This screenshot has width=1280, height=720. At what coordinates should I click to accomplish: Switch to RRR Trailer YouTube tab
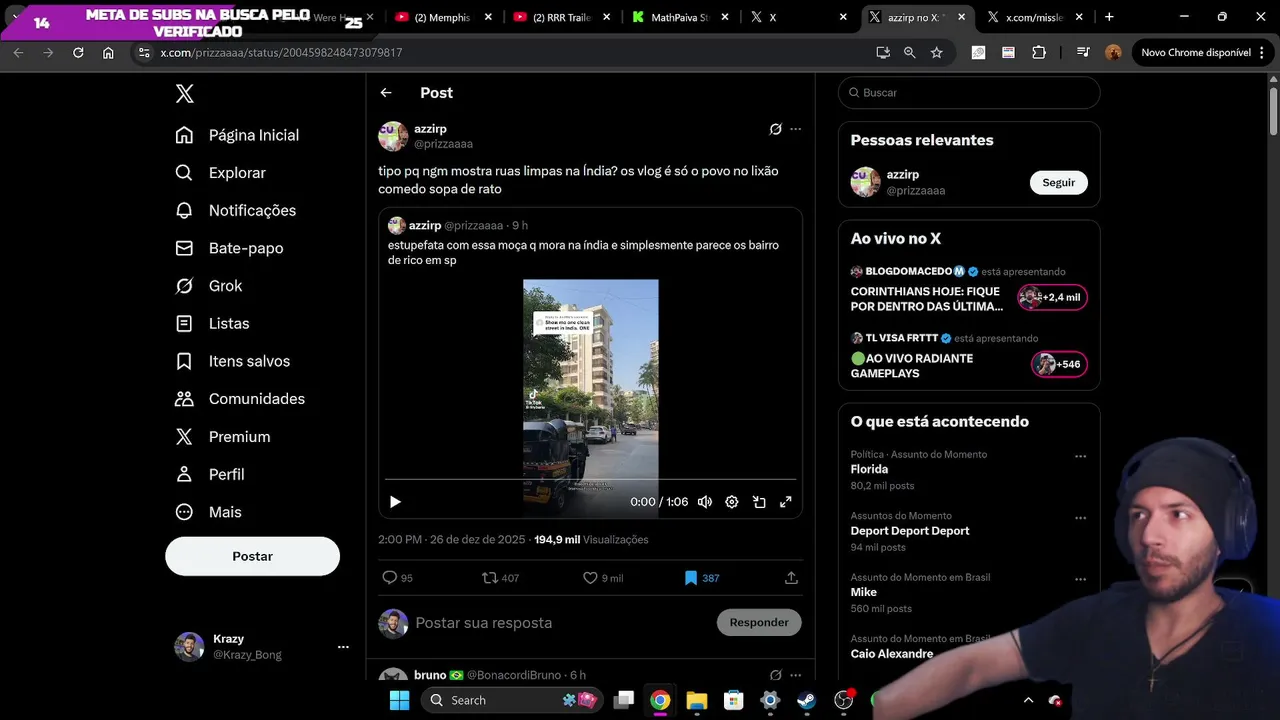(x=560, y=17)
